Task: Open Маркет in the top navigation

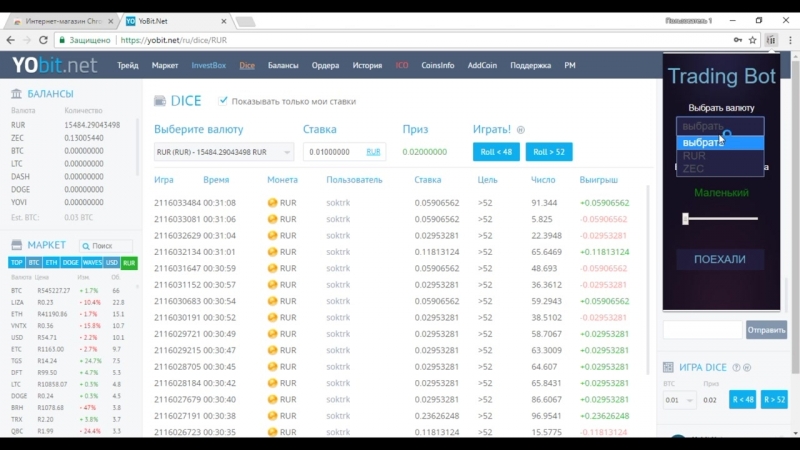Action: (165, 65)
